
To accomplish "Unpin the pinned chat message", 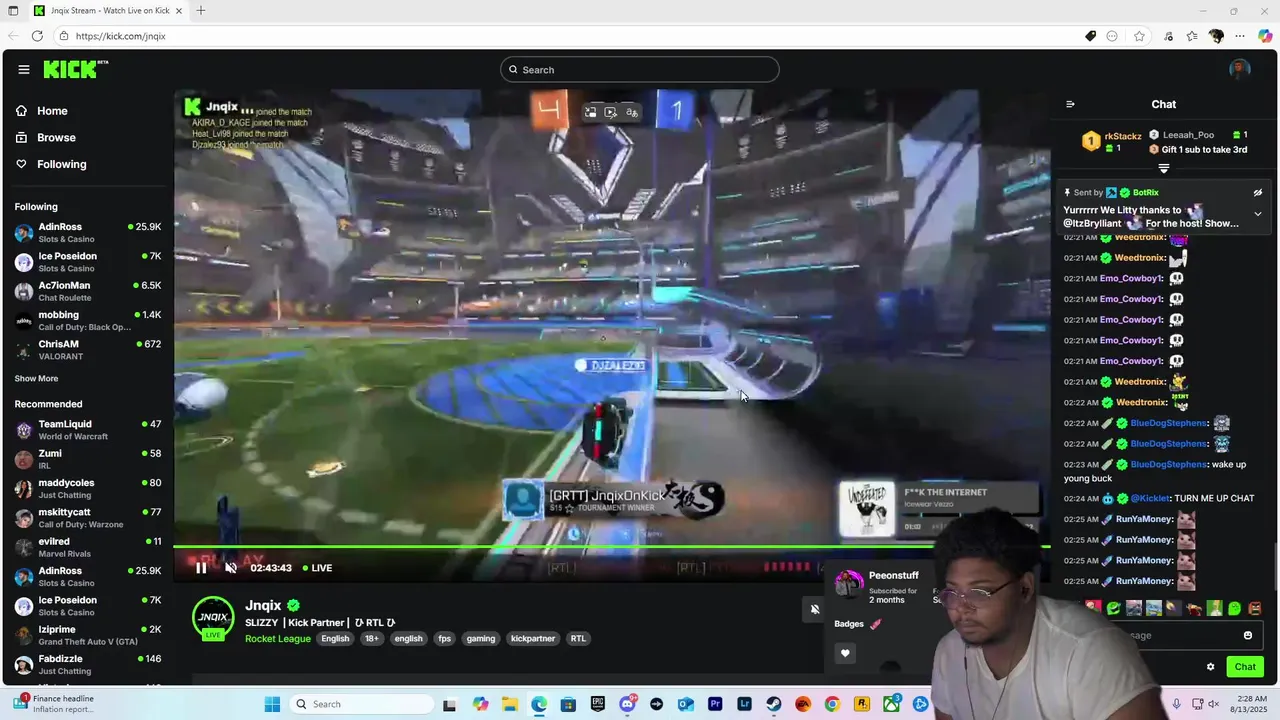I will 1258,193.
